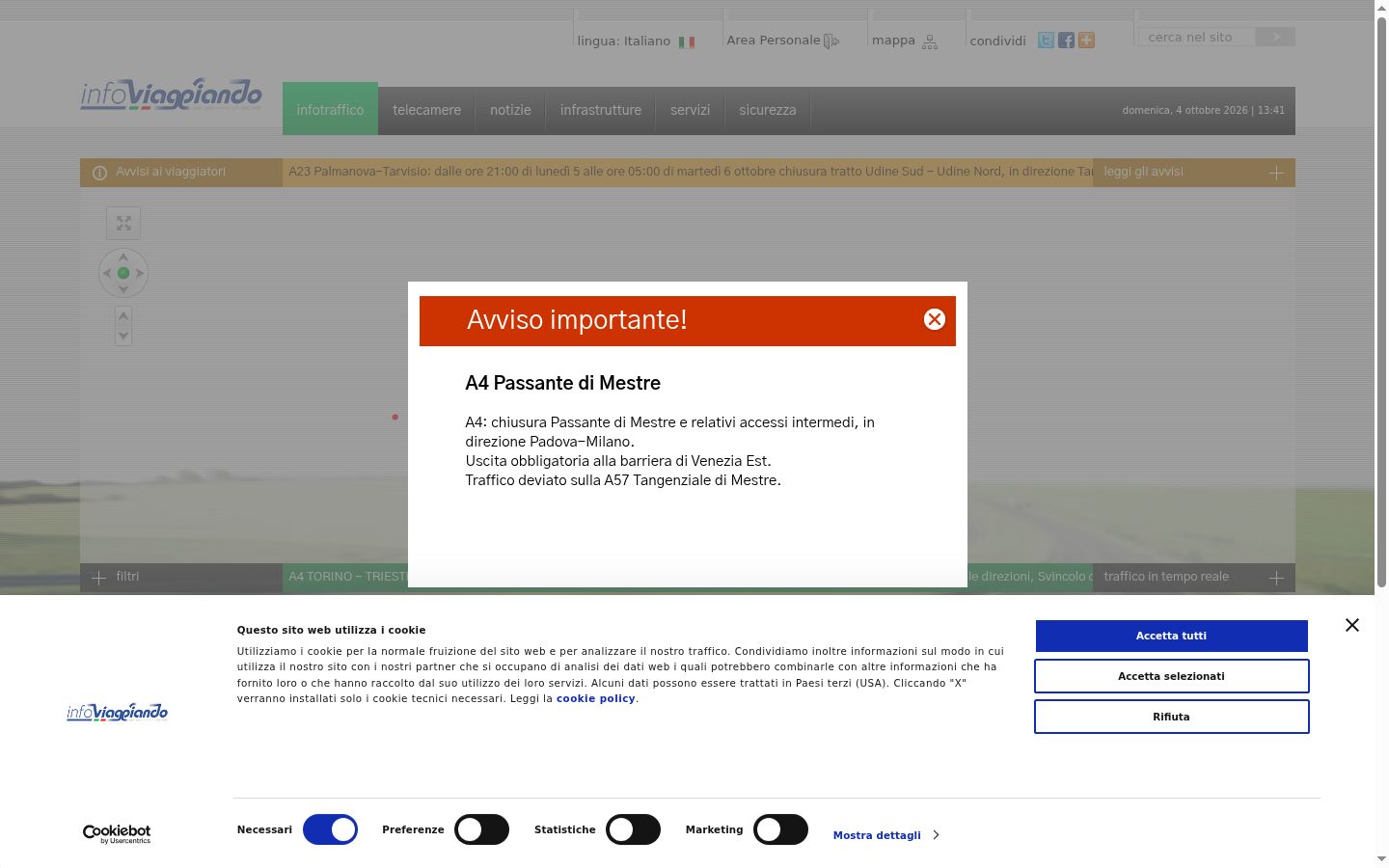Screen dimensions: 1389x868
Task: Expand Mostra dettagli cookie section
Action: pyautogui.click(x=885, y=835)
